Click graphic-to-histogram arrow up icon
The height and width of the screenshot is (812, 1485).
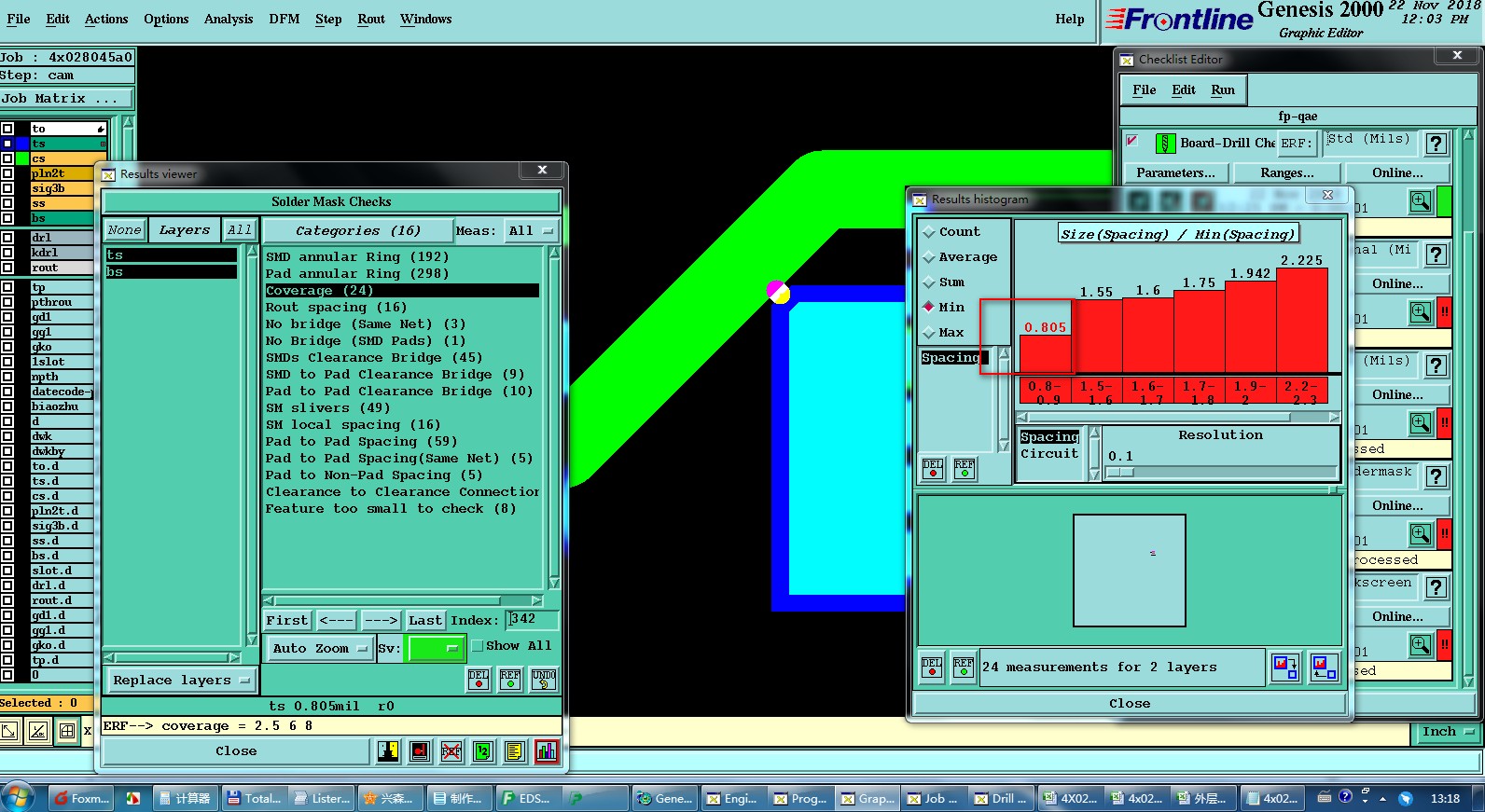(x=1324, y=667)
